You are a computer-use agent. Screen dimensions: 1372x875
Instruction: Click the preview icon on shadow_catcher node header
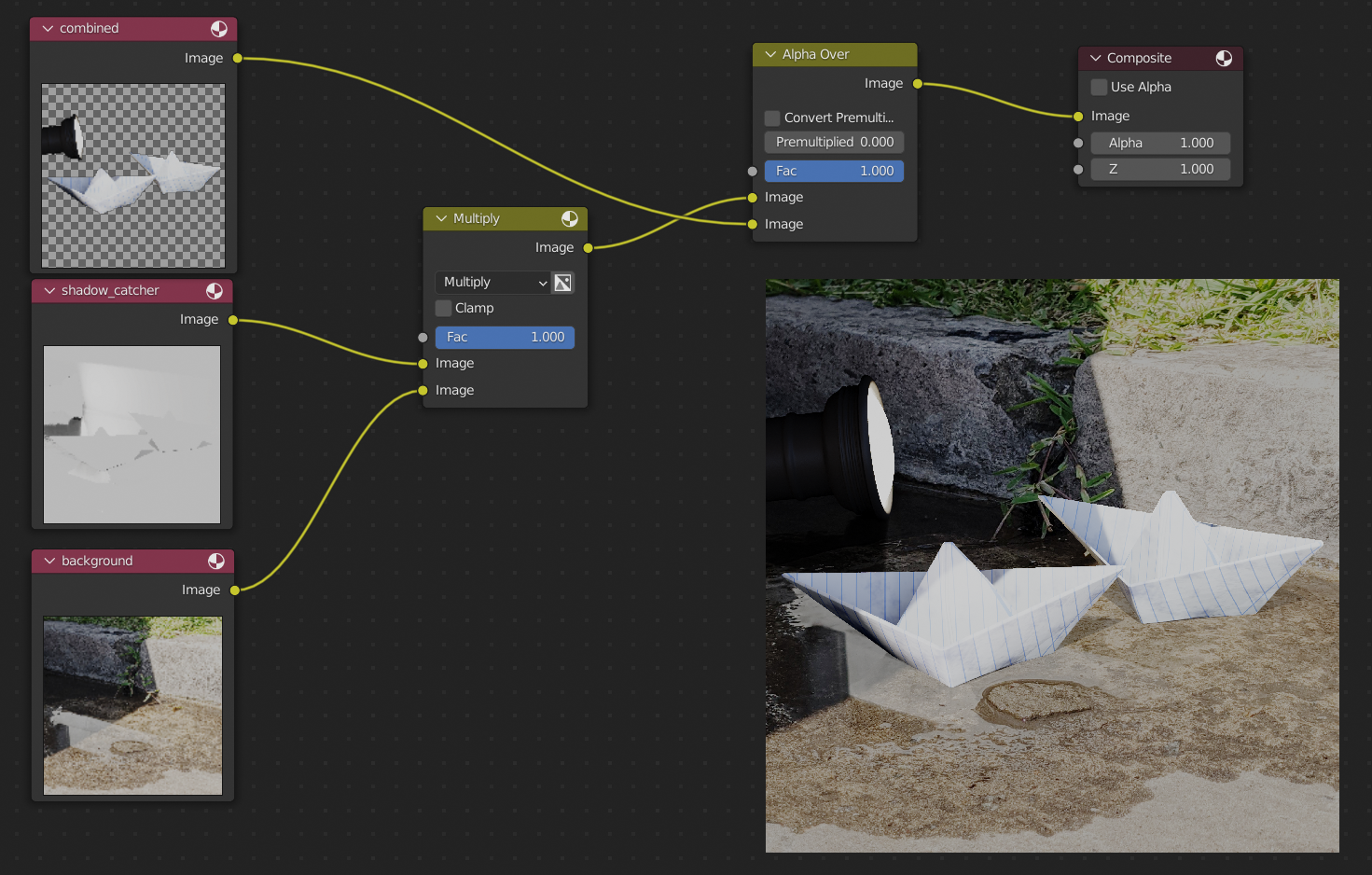tap(217, 290)
